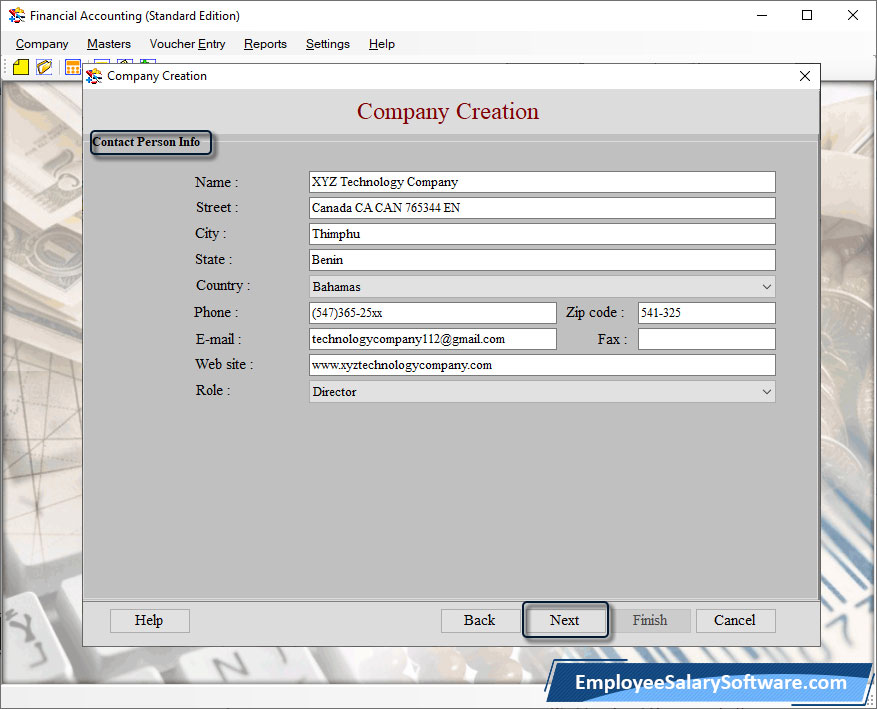877x709 pixels.
Task: Open the Company menu
Action: pos(42,44)
